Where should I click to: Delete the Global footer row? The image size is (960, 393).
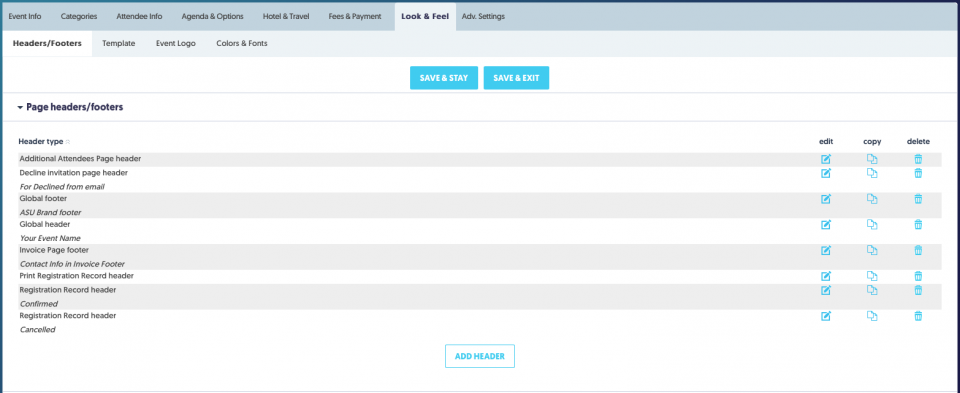coord(918,199)
